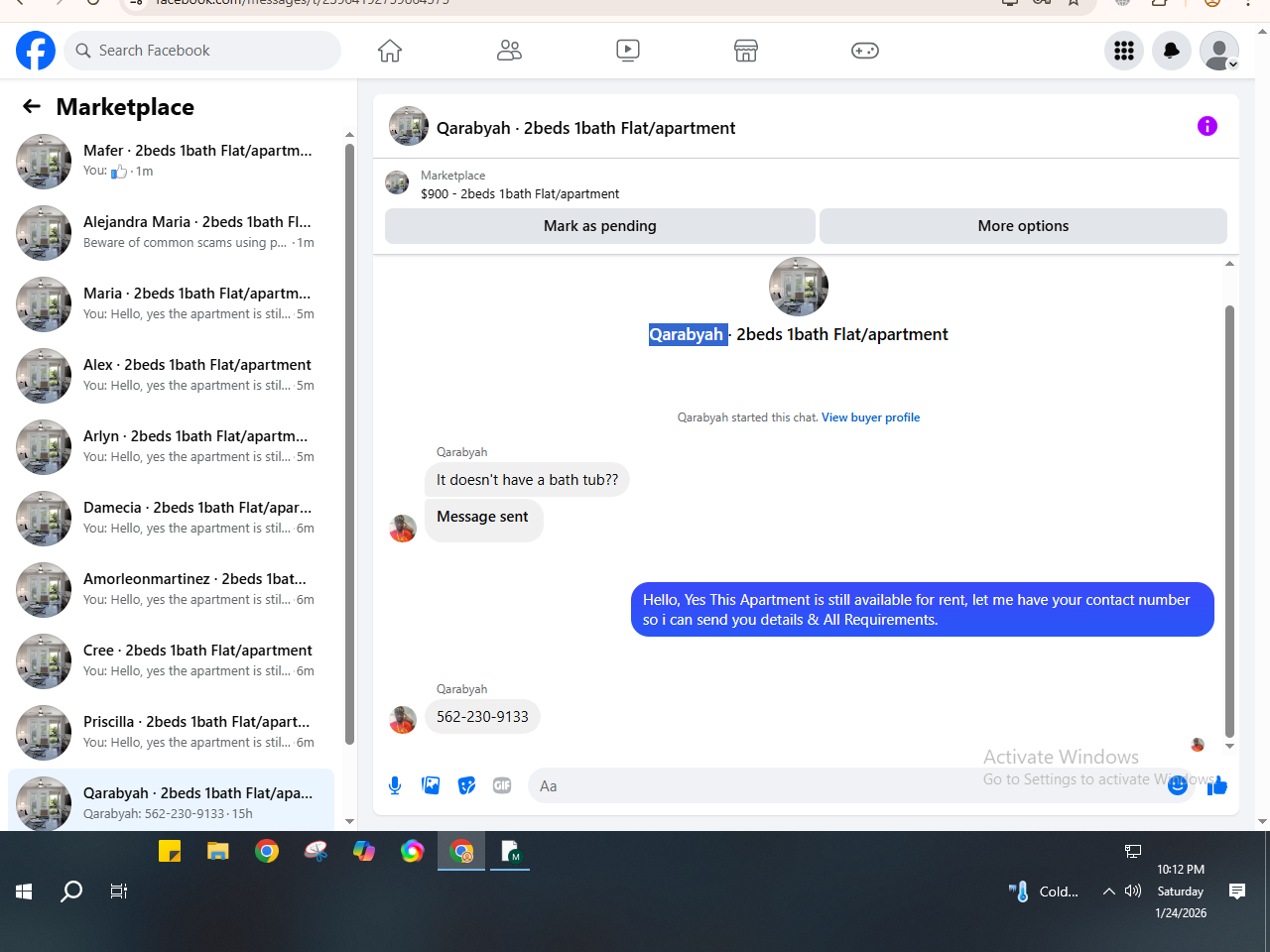
Task: Open Windows taskbar search
Action: 71,892
